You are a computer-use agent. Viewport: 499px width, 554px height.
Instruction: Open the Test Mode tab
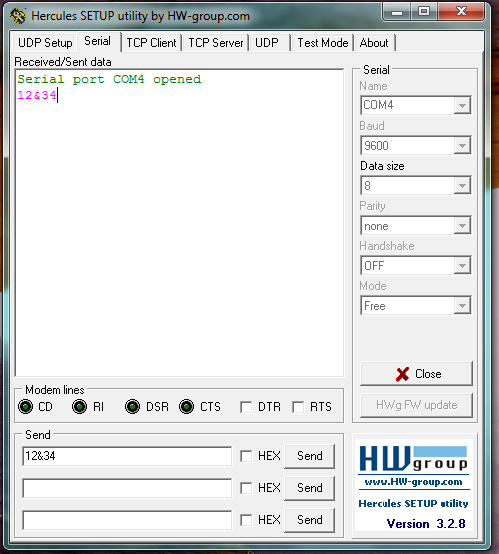(323, 43)
